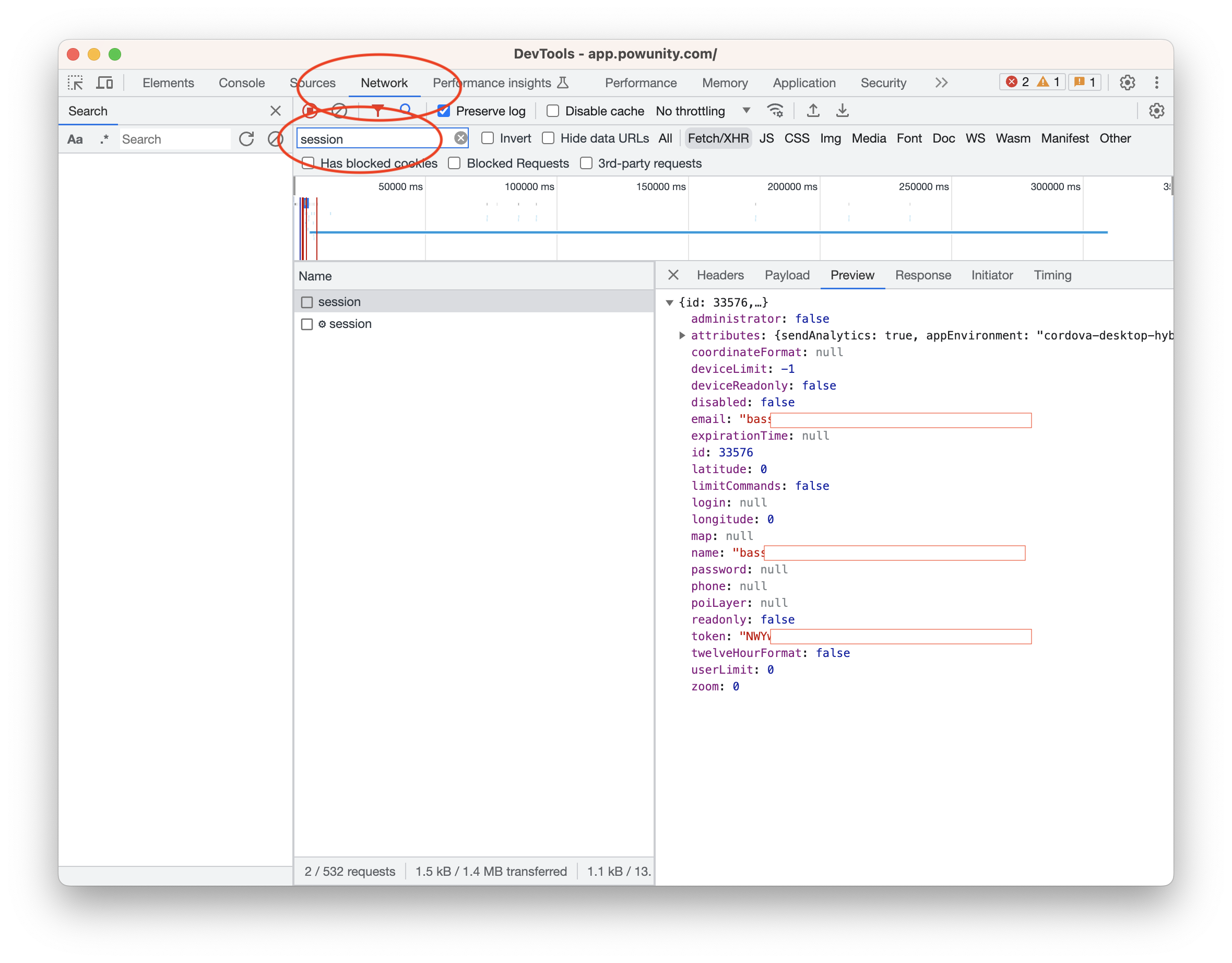
Task: Click the refresh search icon
Action: pyautogui.click(x=246, y=139)
